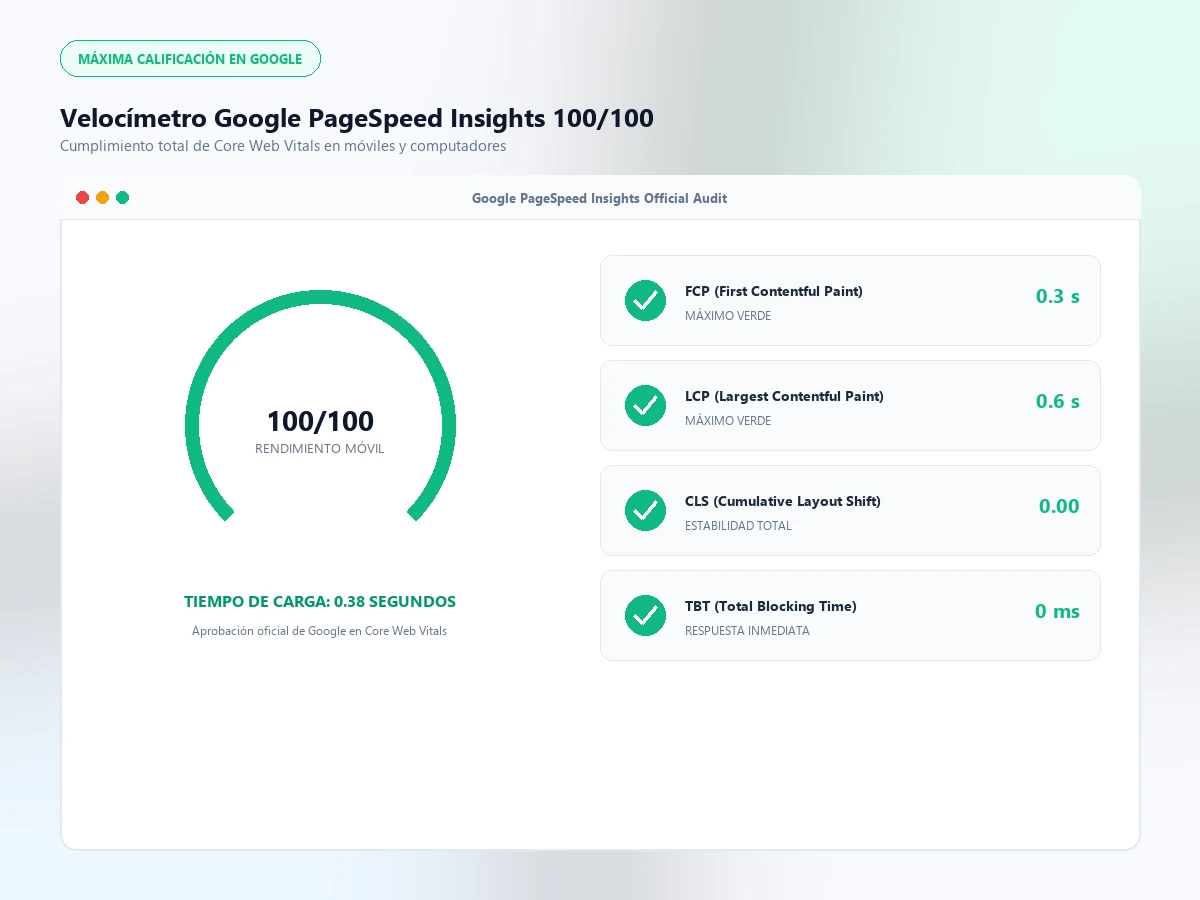Click the red window dot

83,198
